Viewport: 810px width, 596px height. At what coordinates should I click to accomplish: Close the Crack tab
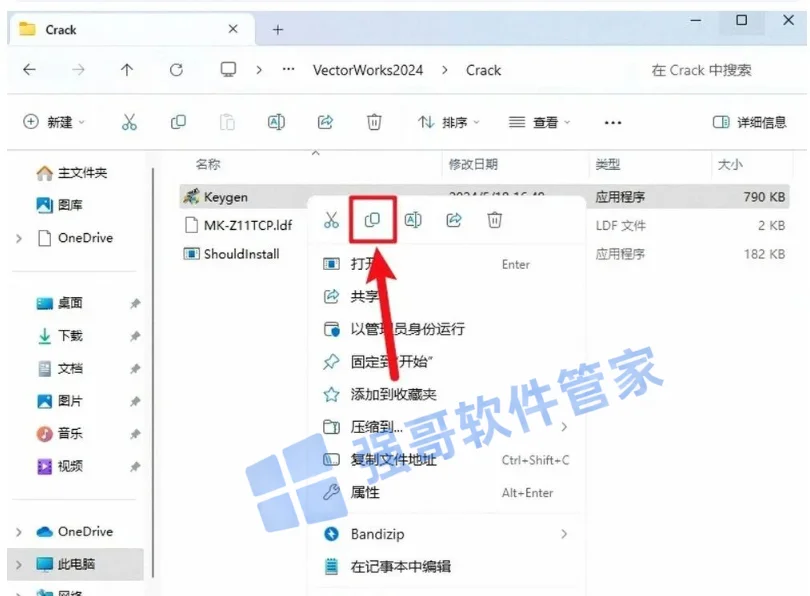click(233, 29)
